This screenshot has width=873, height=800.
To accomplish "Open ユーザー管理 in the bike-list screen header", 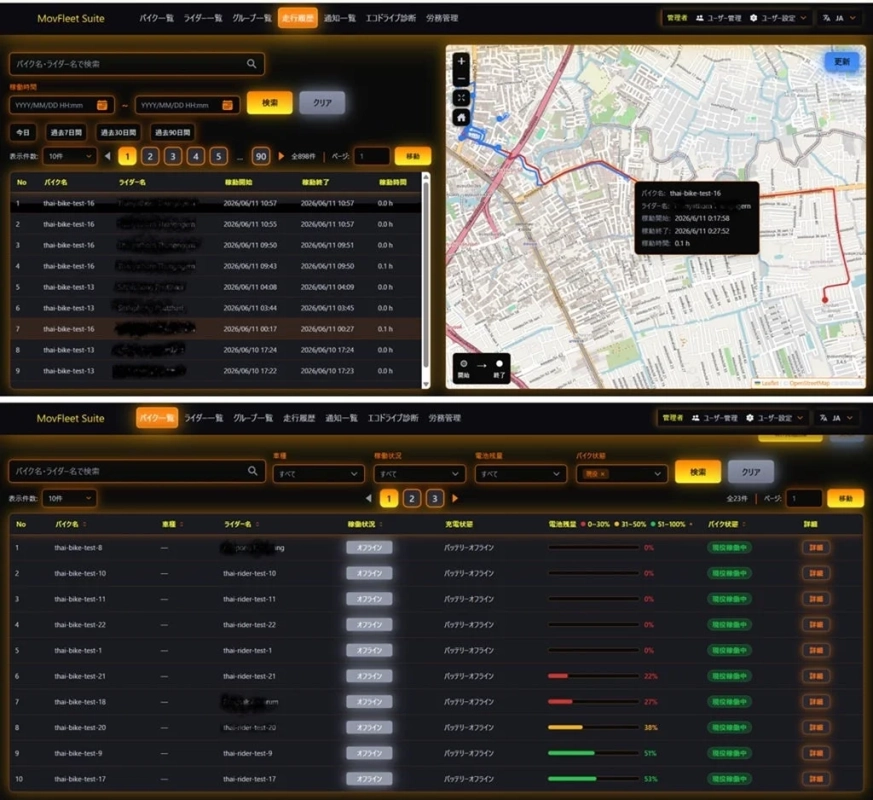I will 715,418.
